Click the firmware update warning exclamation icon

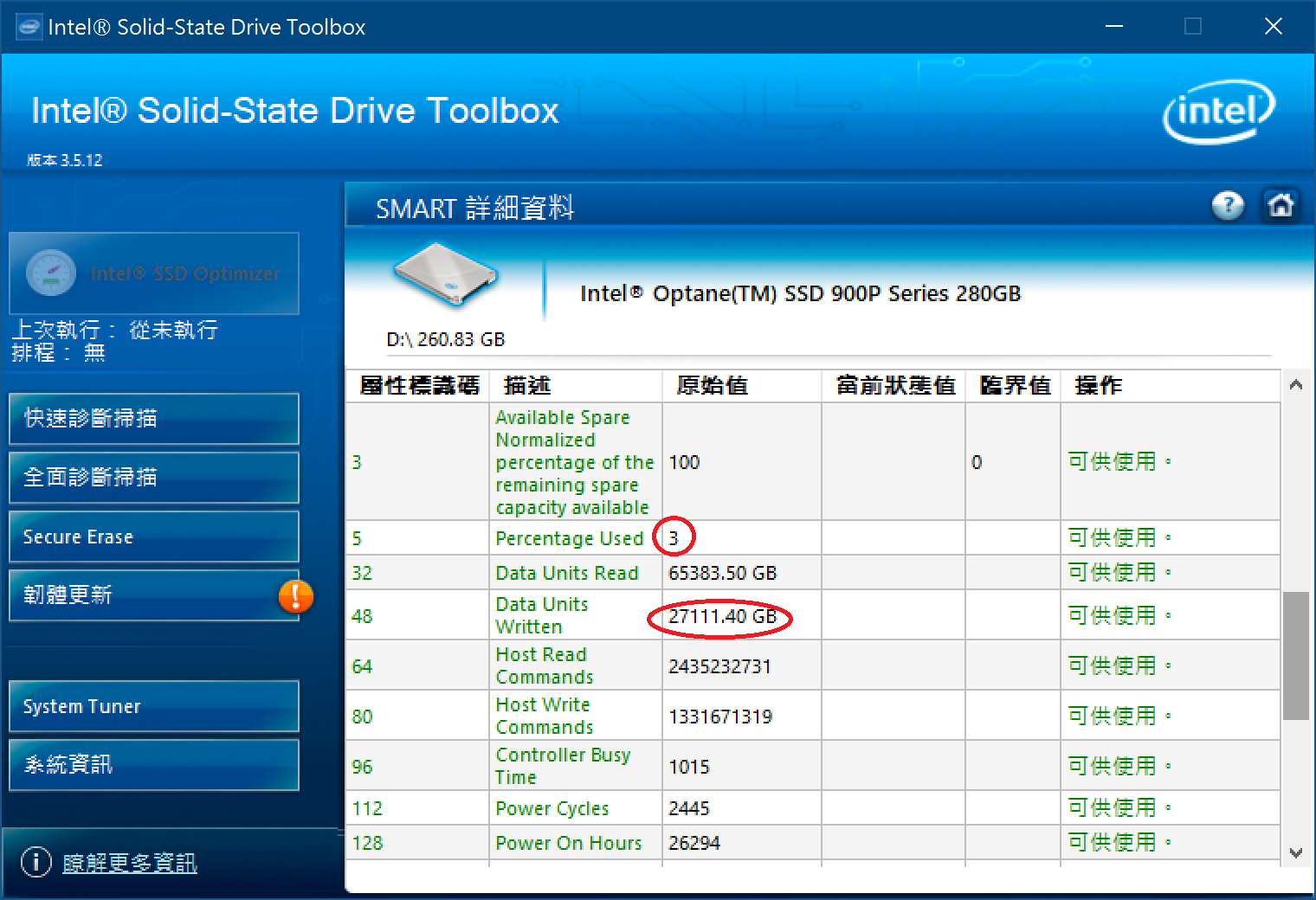coord(295,596)
